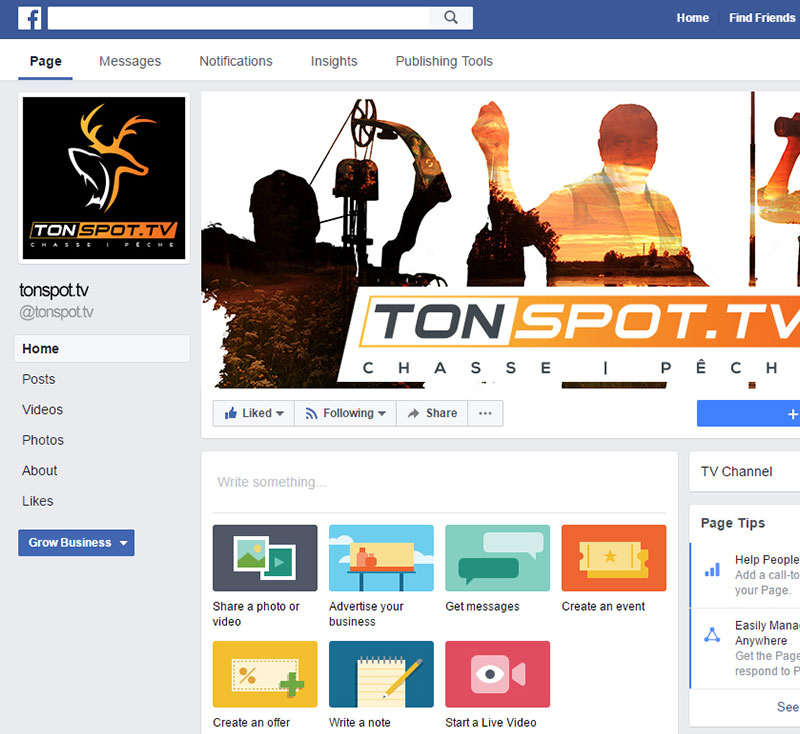Viewport: 800px width, 734px height.
Task: Switch to the Insights tab
Action: [x=334, y=61]
